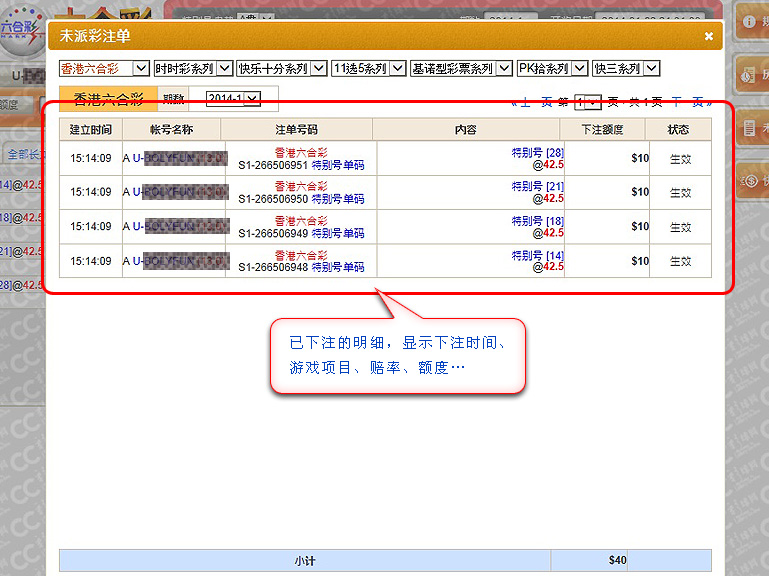Image resolution: width=769 pixels, height=576 pixels.
Task: Click the 特别号 [14] bet content link
Action: click(x=537, y=255)
